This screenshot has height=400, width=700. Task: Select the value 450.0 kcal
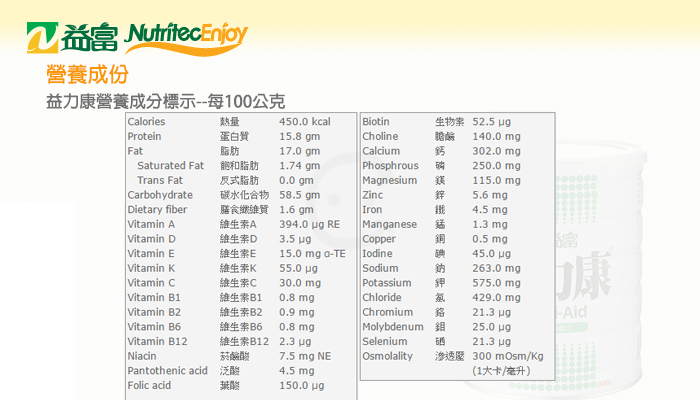(305, 121)
